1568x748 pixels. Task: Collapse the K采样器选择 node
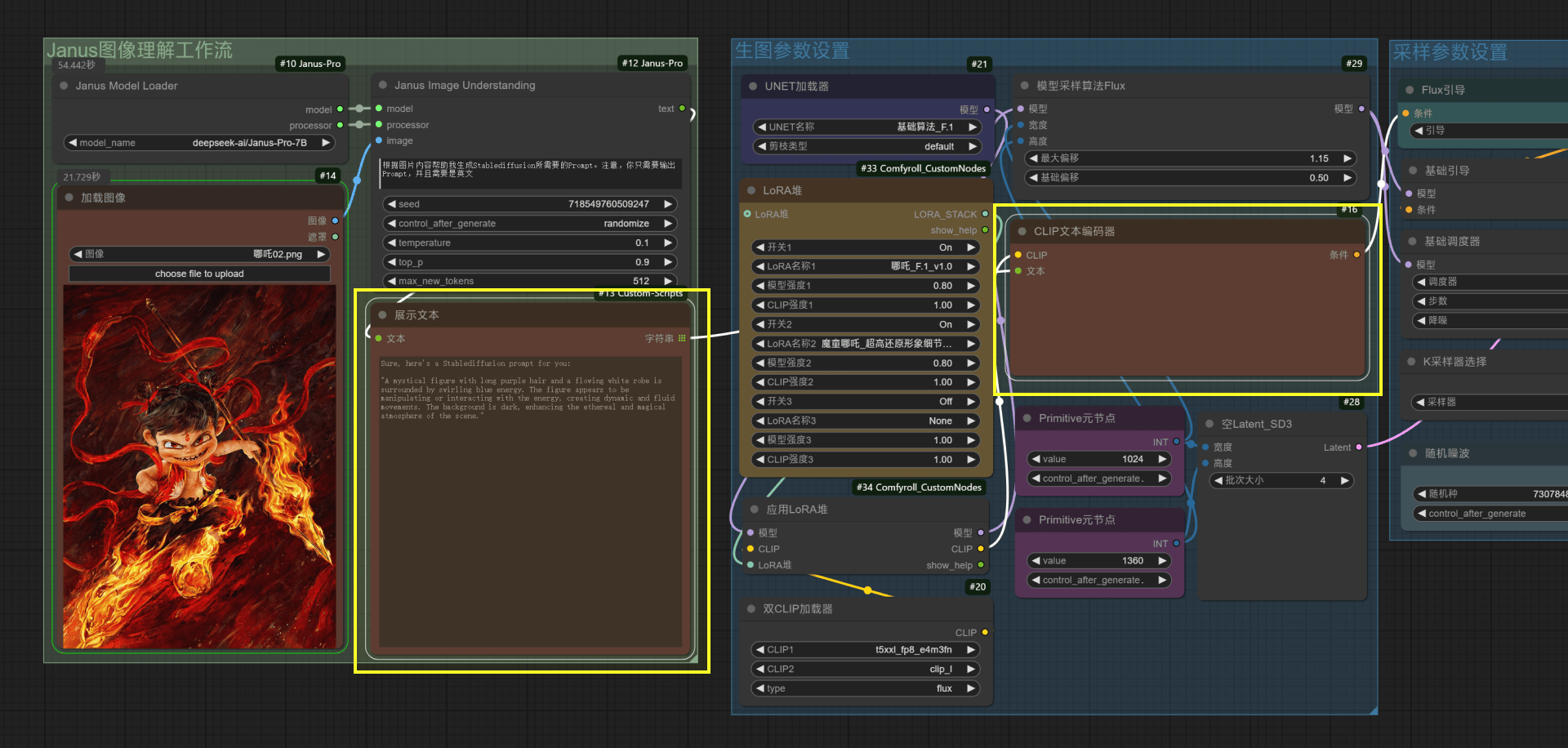pyautogui.click(x=1411, y=362)
